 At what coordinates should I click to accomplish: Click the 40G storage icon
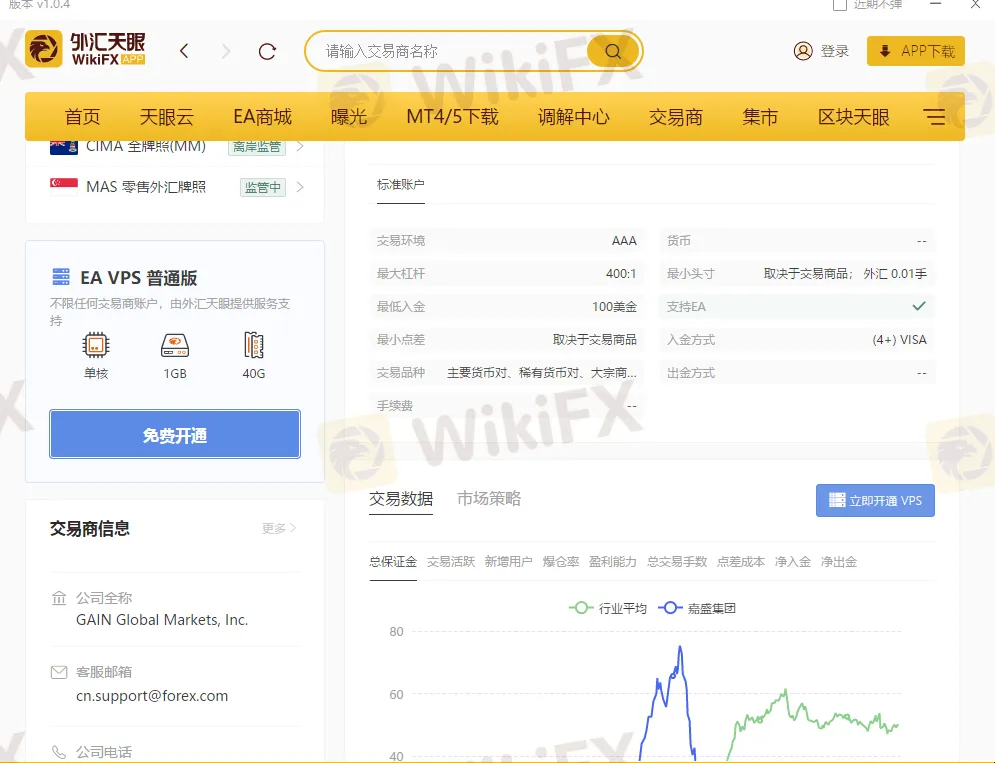pos(252,345)
